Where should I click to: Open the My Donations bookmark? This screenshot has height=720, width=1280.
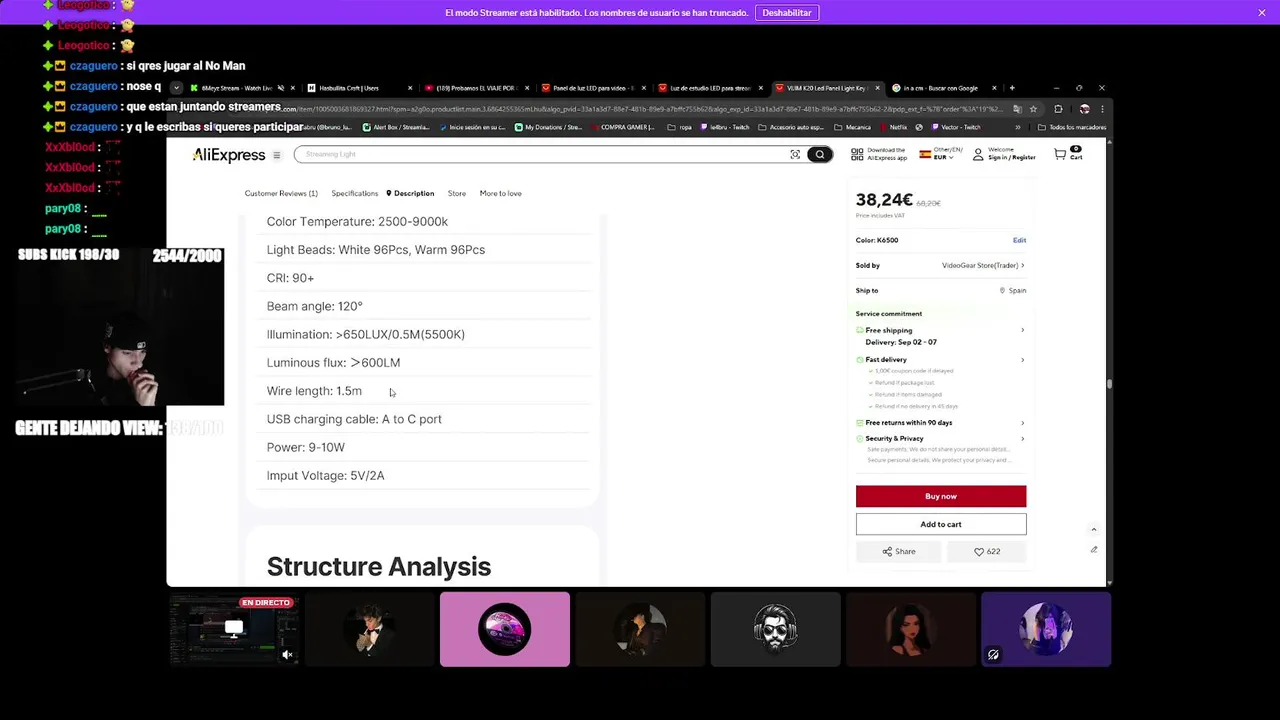pyautogui.click(x=548, y=128)
